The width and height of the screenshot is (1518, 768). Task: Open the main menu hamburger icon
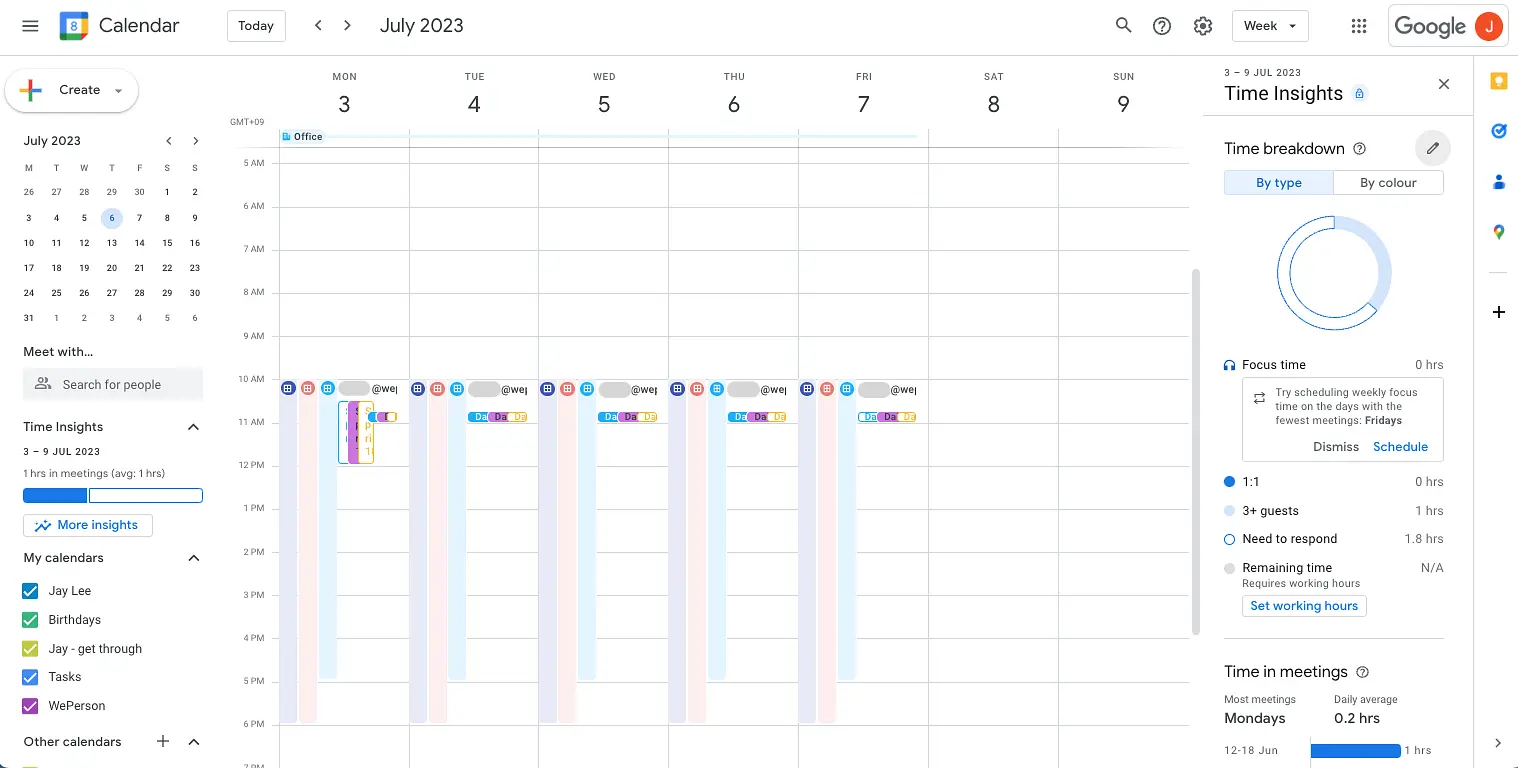[x=30, y=26]
